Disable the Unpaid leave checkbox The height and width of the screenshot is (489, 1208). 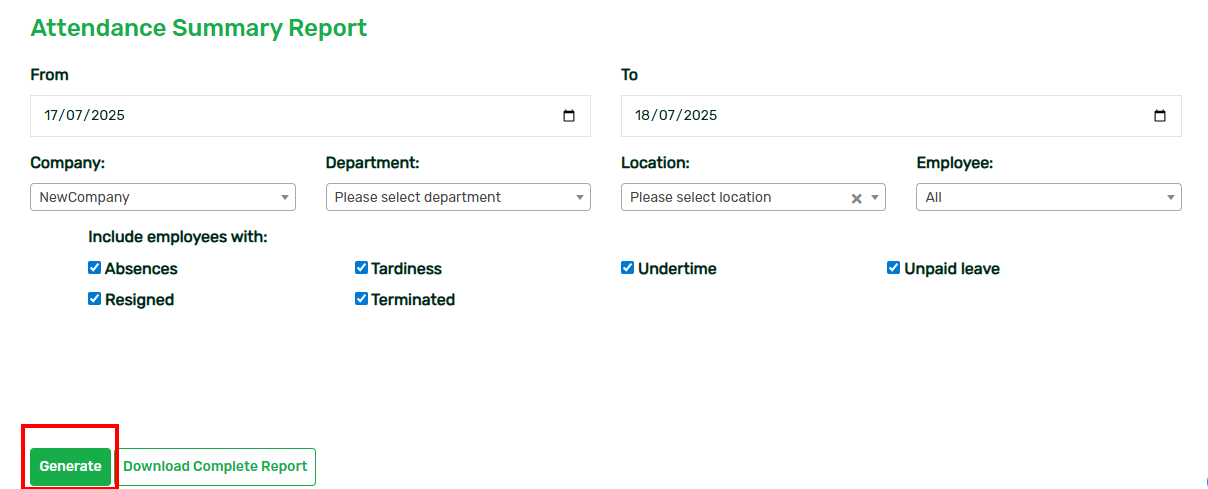coord(894,268)
